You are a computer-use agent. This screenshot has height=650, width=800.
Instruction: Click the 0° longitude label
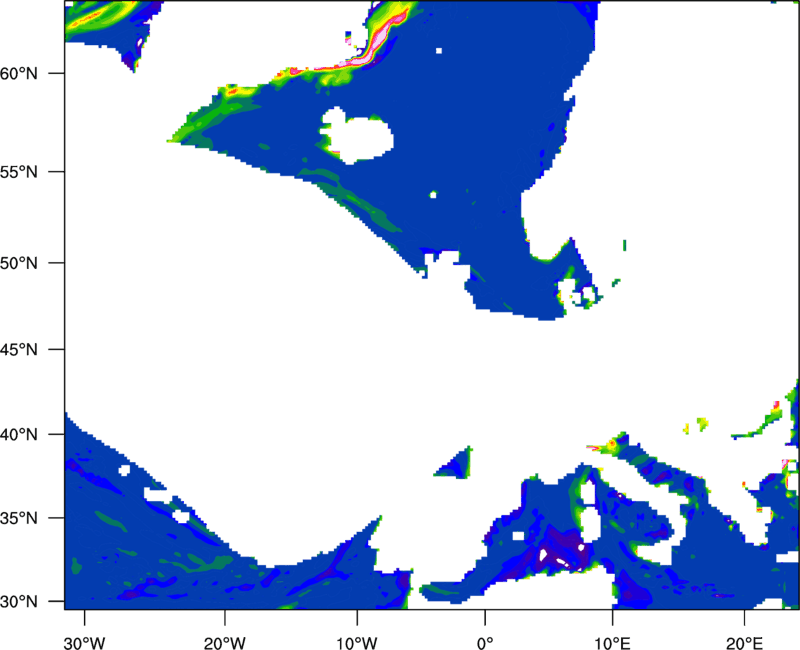point(485,643)
